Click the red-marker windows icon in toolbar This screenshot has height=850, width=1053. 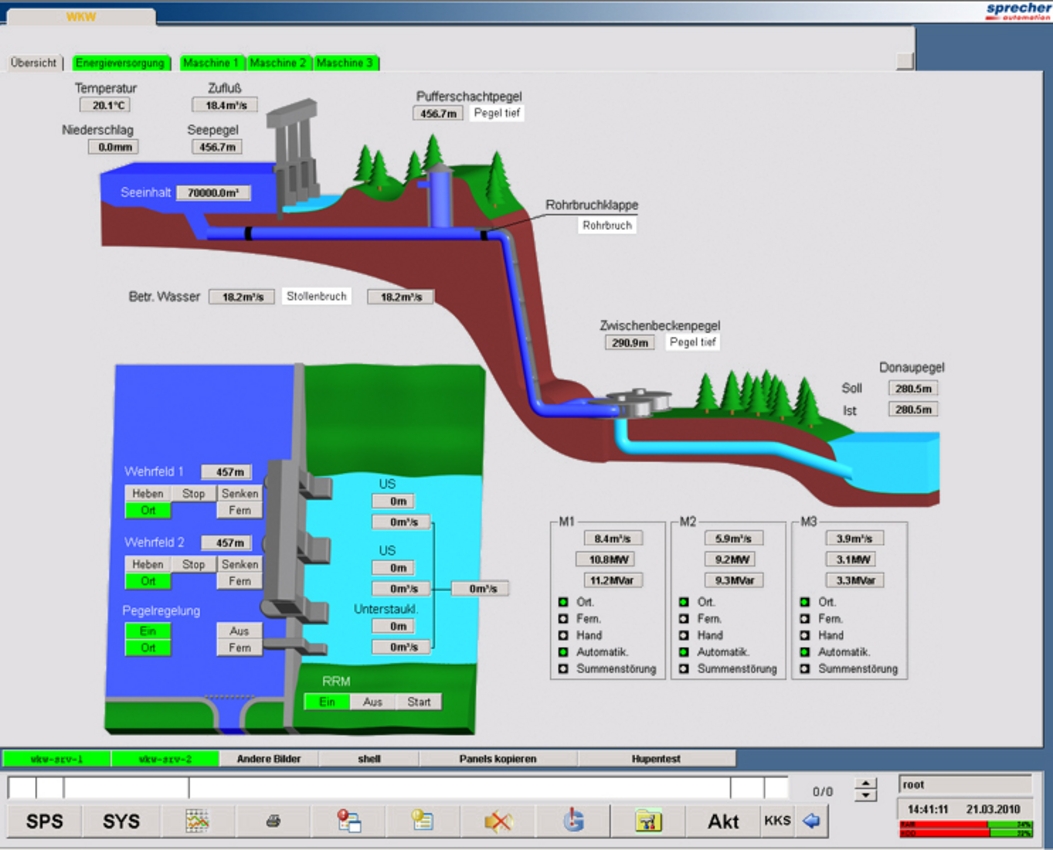(x=348, y=821)
